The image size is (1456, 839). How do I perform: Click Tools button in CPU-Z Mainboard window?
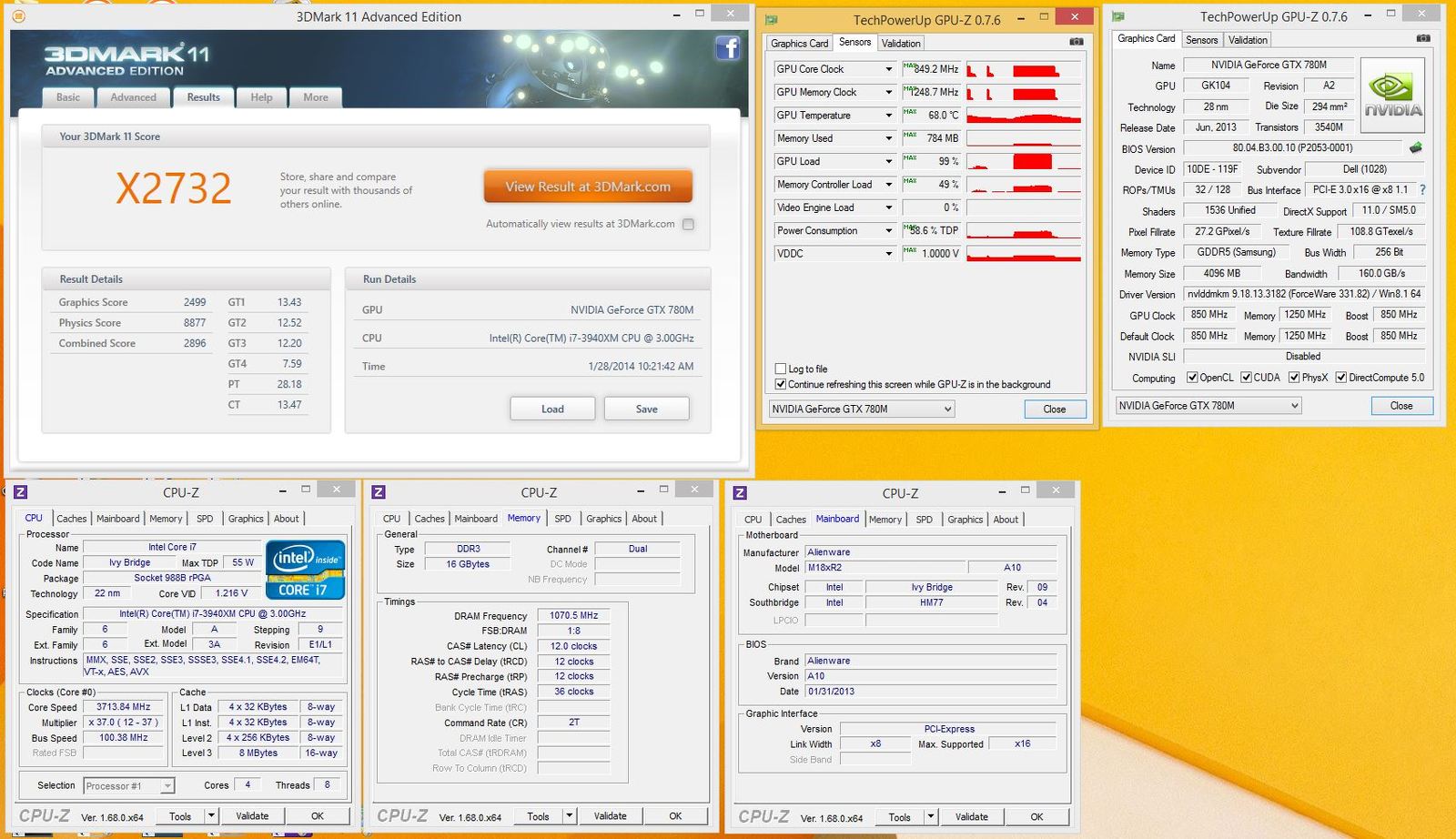(900, 817)
